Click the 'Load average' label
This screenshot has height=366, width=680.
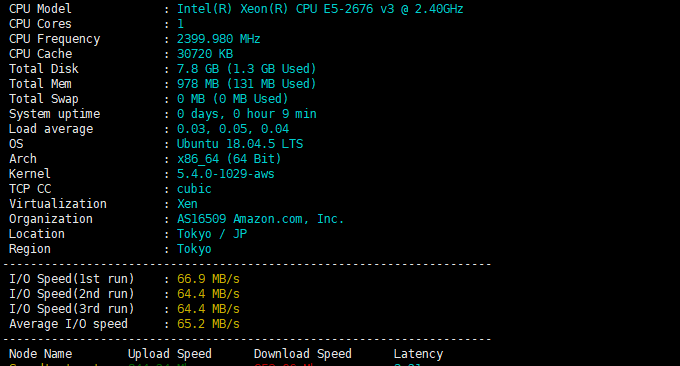[x=51, y=129]
